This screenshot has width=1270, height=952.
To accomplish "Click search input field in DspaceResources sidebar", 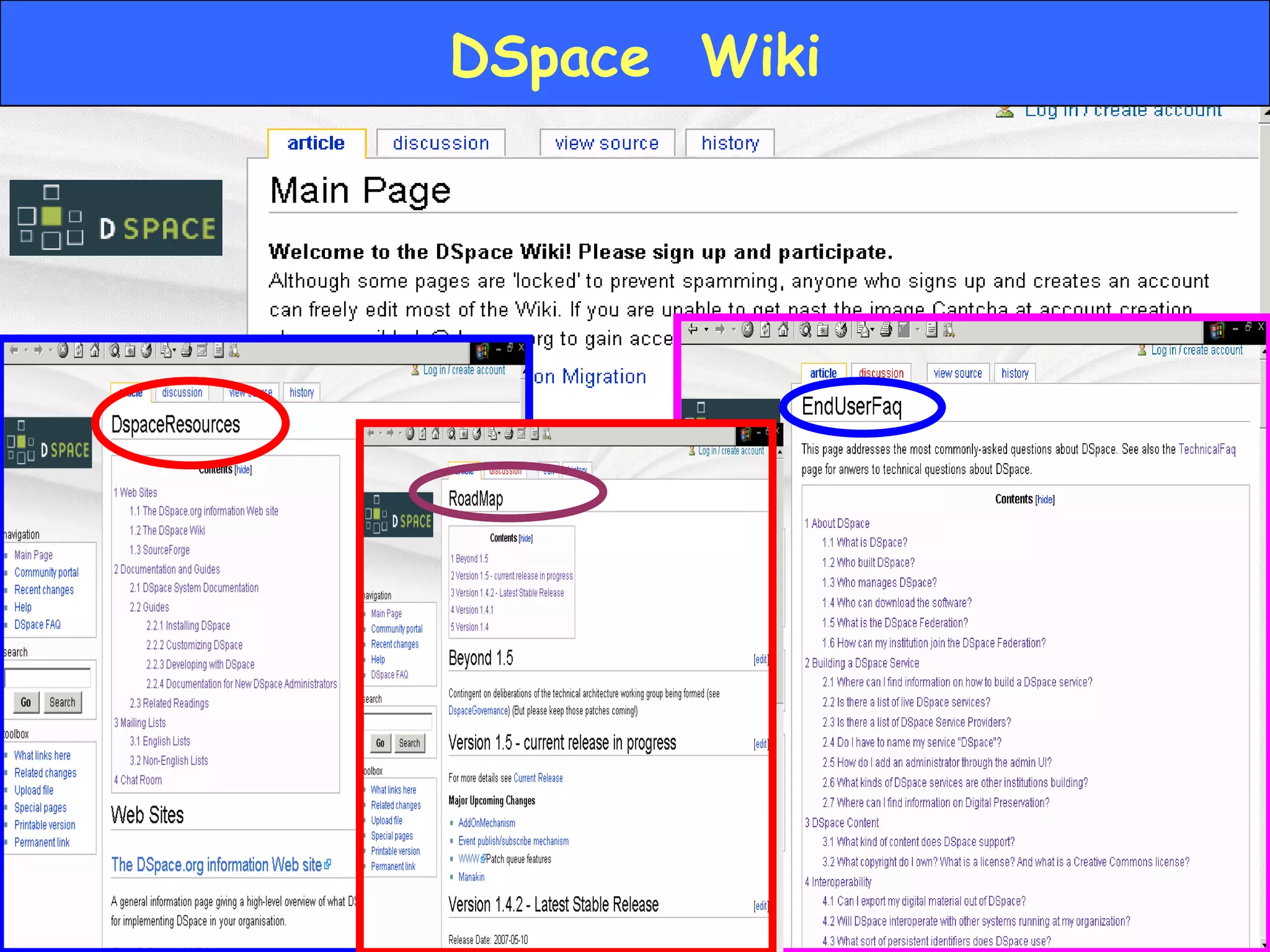I will tap(48, 678).
